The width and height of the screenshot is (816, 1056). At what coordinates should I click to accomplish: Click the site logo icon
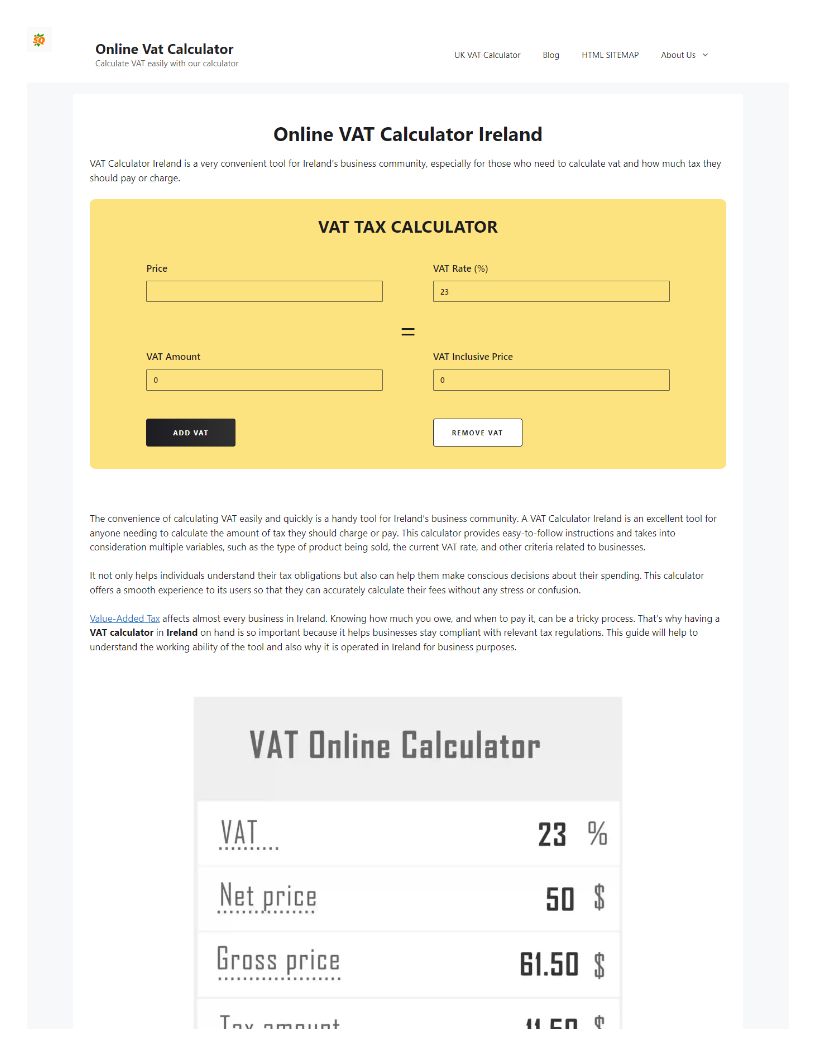(39, 40)
